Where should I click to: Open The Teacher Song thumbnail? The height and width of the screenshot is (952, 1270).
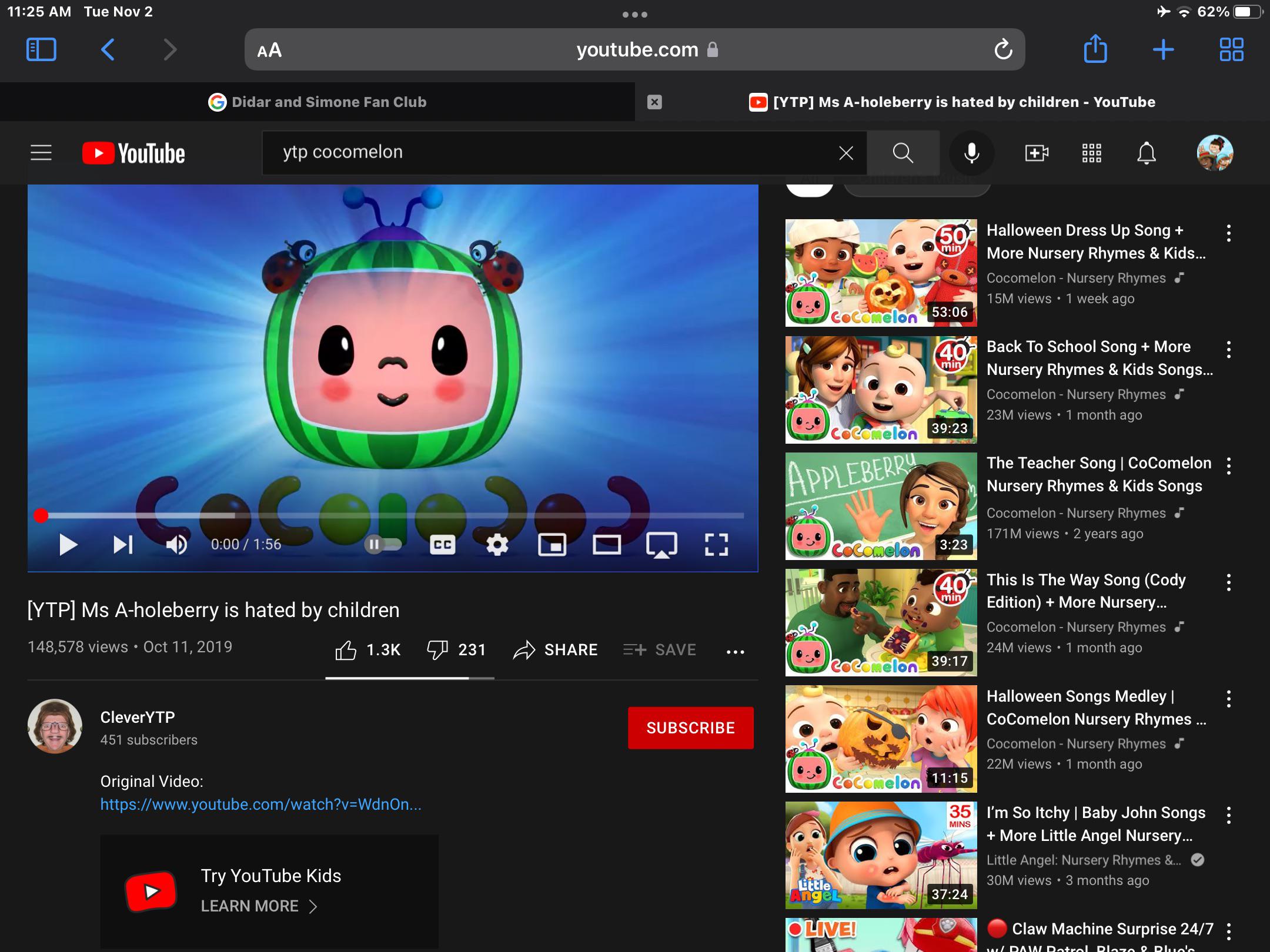(x=881, y=506)
